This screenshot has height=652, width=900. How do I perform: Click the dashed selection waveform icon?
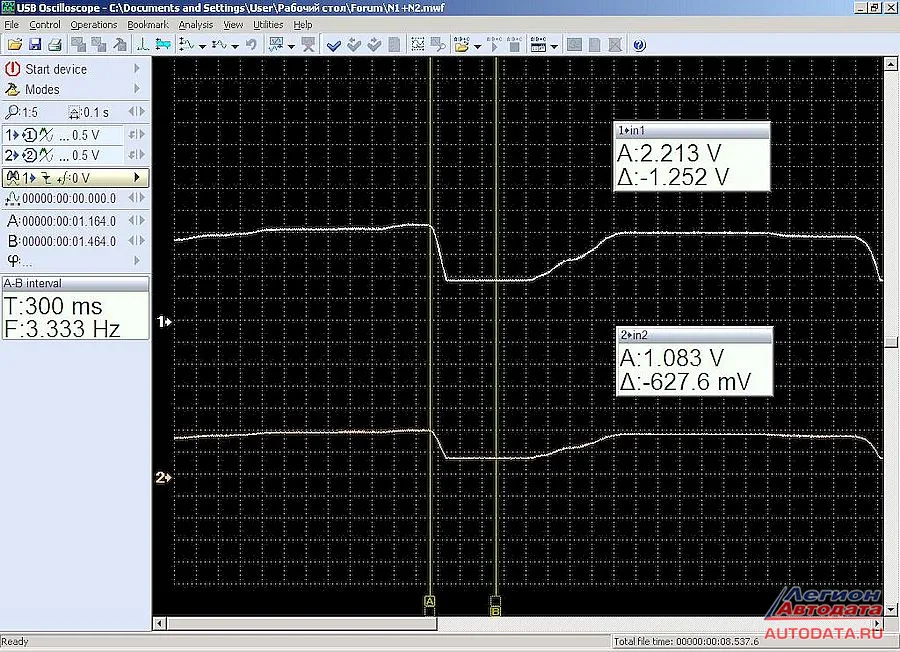point(418,44)
